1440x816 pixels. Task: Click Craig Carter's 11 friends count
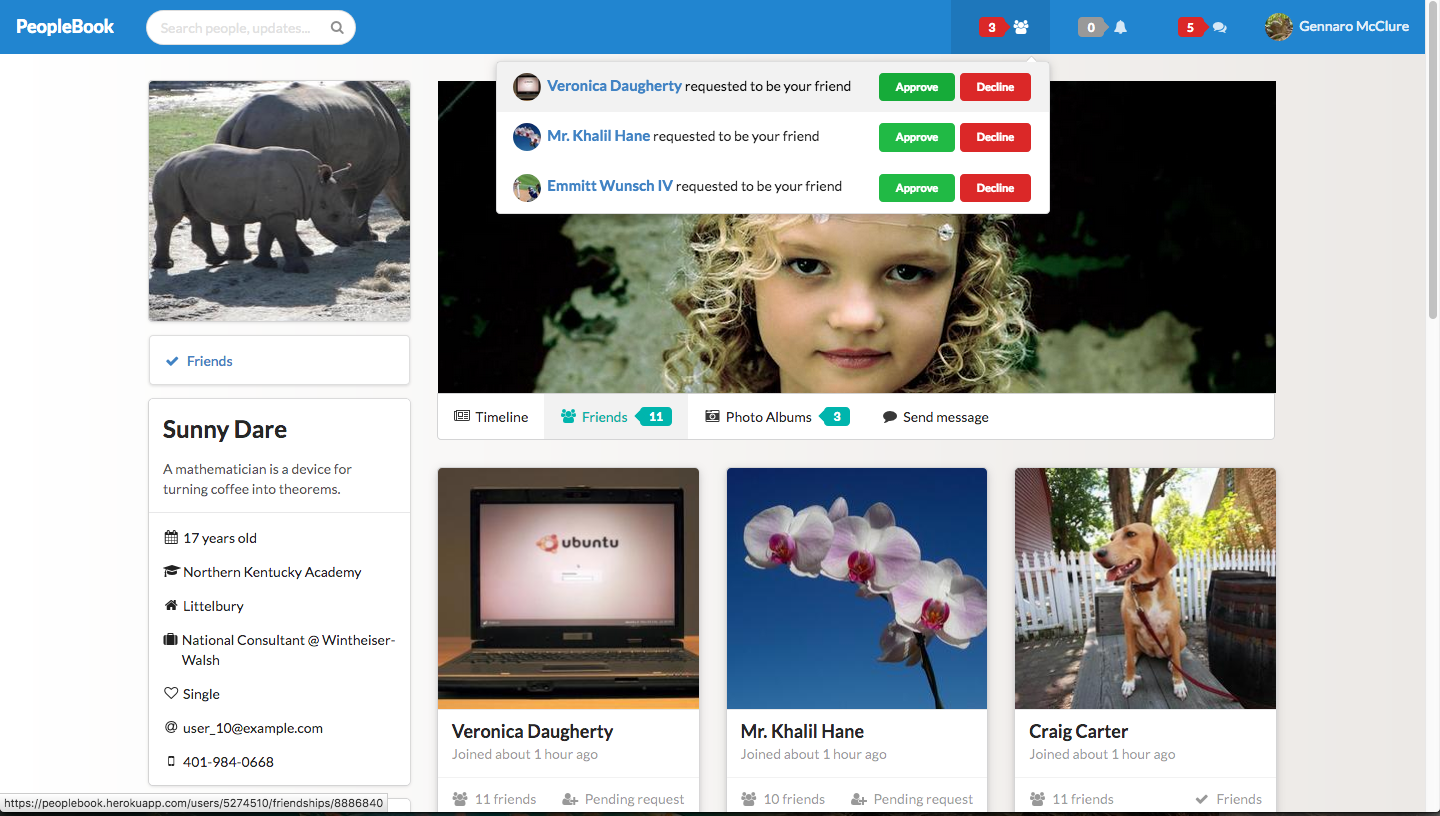[1071, 799]
